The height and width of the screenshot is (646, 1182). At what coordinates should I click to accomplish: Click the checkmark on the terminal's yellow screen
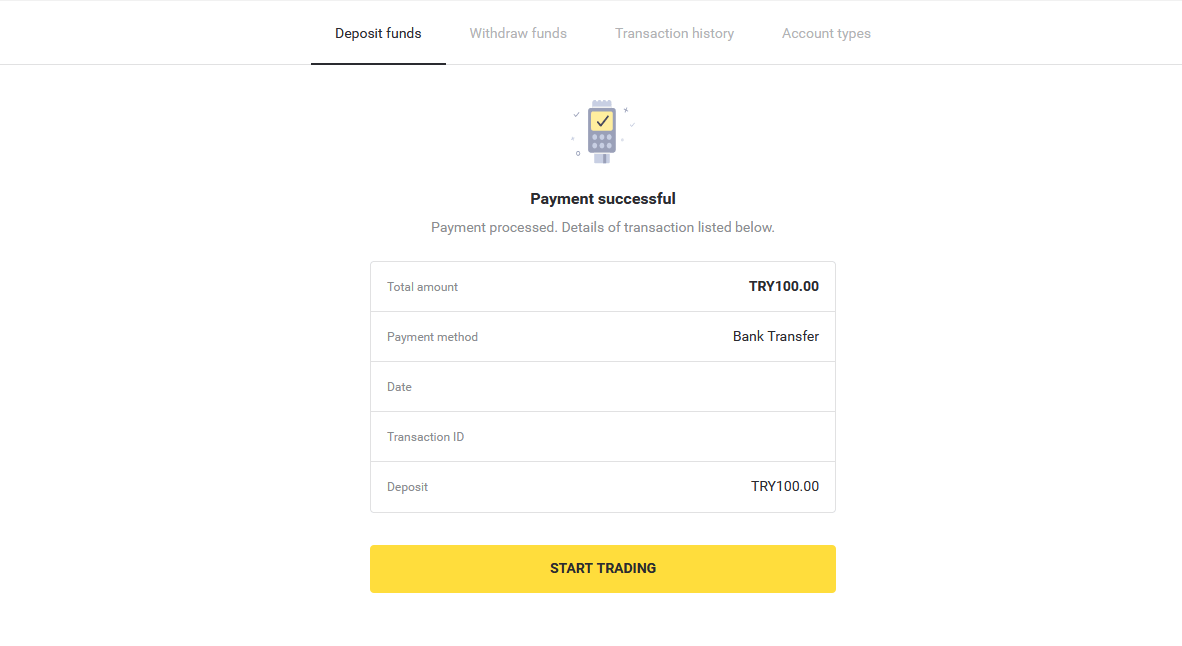coord(602,121)
